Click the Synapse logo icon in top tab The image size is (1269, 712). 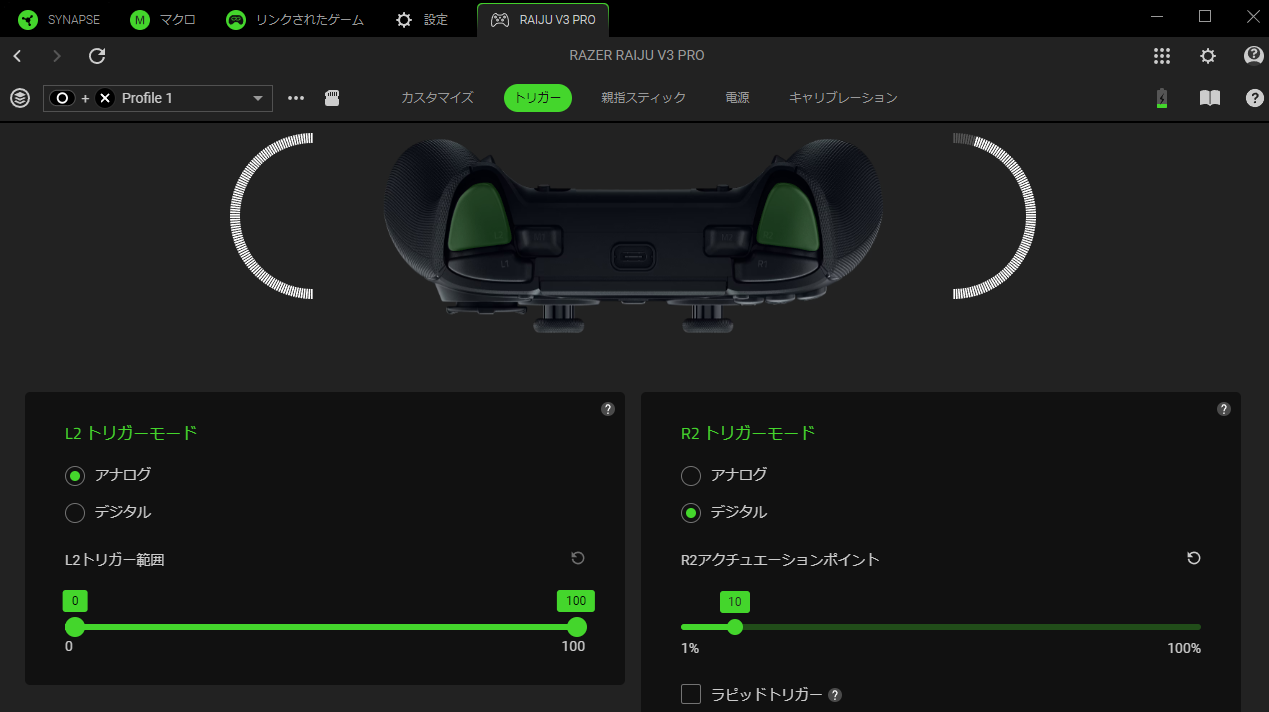click(28, 19)
